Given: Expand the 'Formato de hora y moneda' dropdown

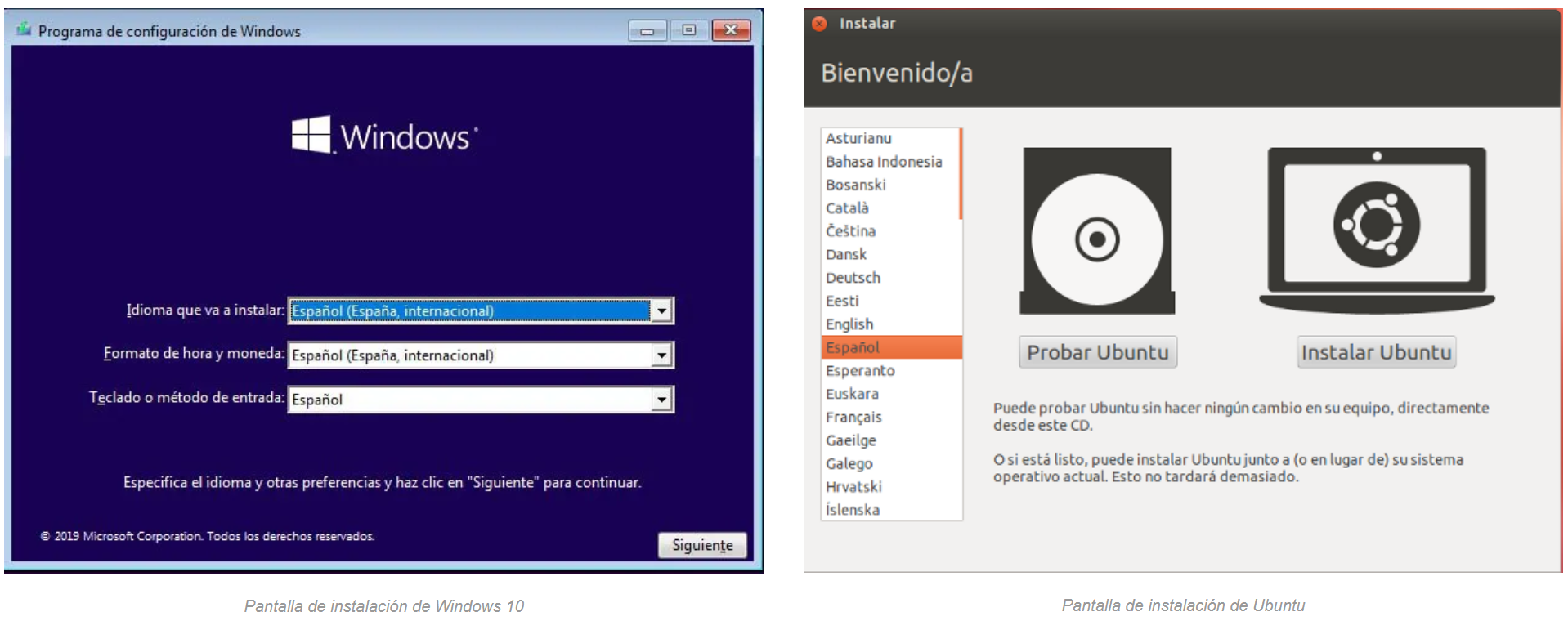Looking at the screenshot, I should pyautogui.click(x=661, y=355).
